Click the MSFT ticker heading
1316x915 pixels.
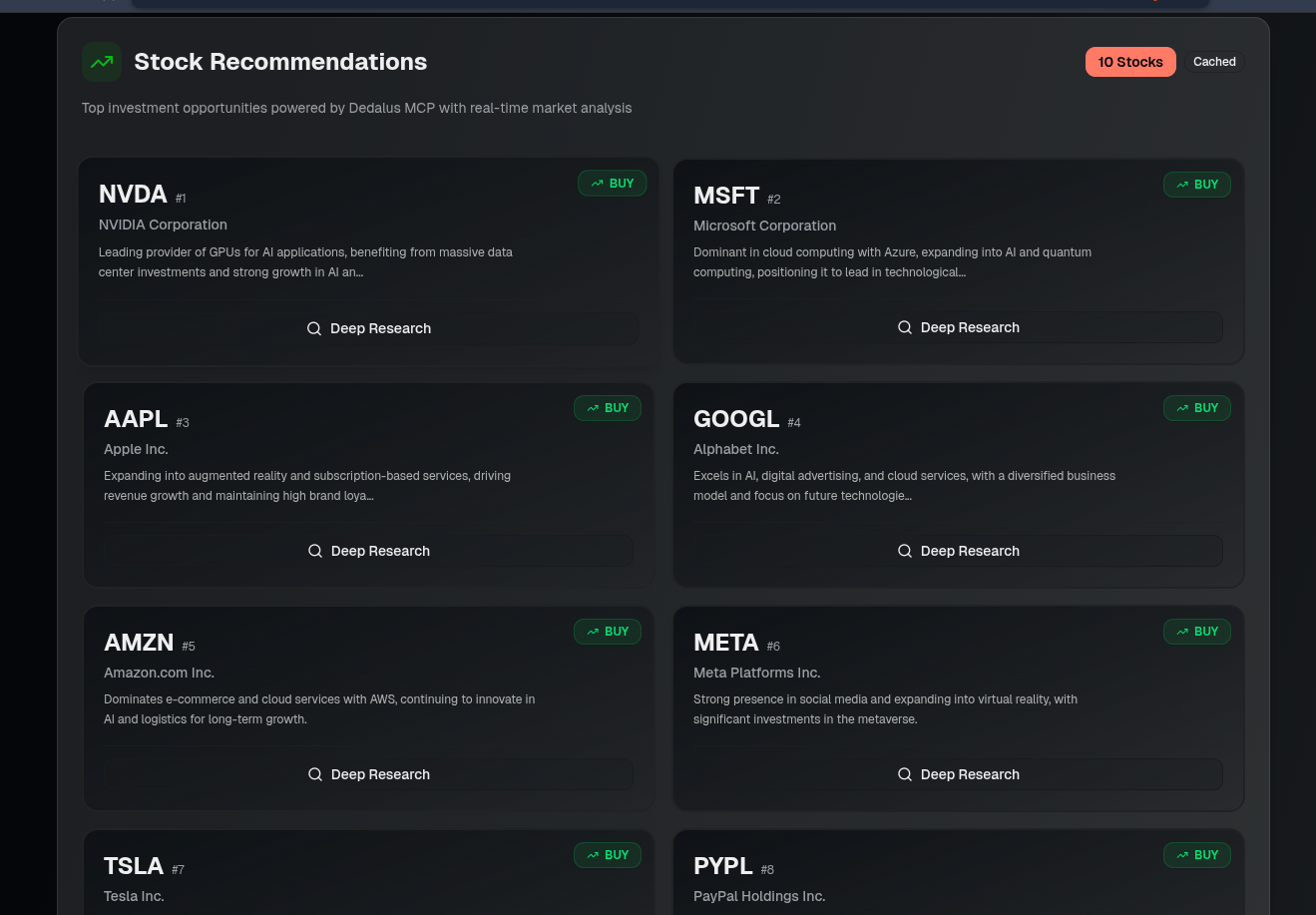coord(726,196)
